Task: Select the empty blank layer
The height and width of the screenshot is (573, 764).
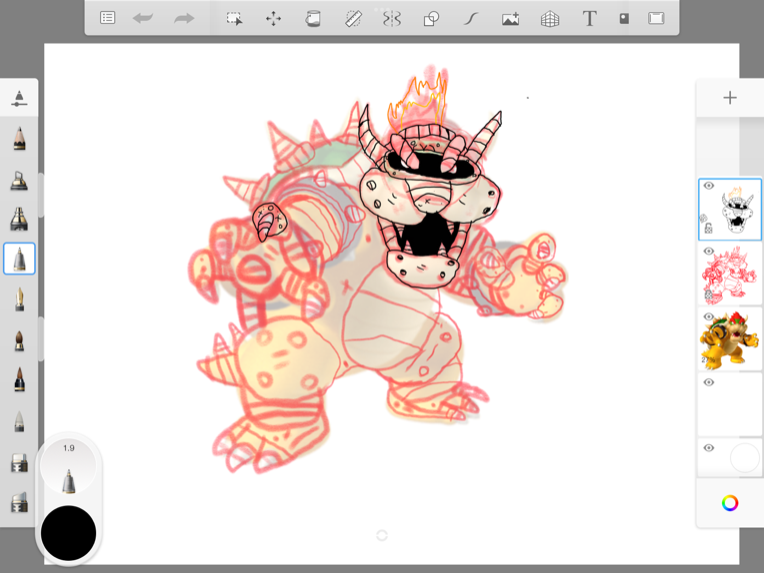Action: (729, 405)
